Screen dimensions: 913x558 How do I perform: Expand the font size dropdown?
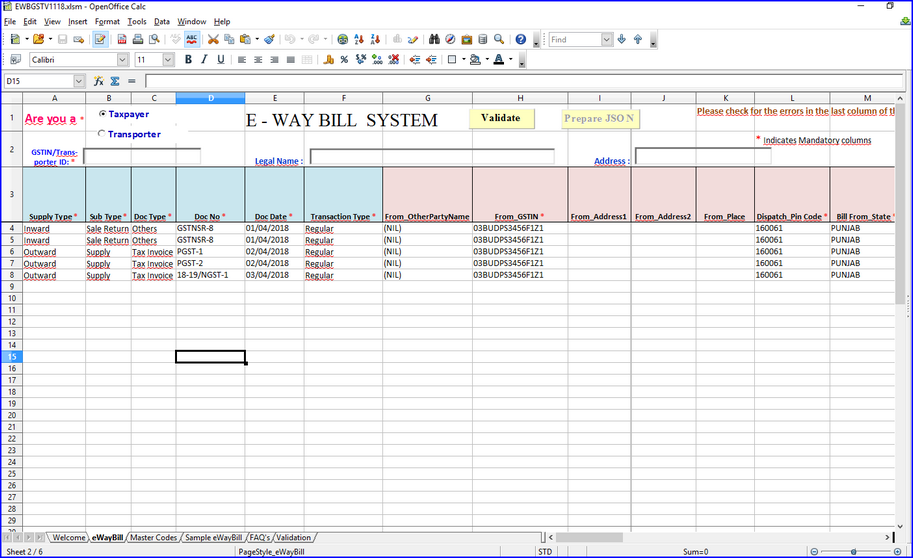click(x=168, y=60)
